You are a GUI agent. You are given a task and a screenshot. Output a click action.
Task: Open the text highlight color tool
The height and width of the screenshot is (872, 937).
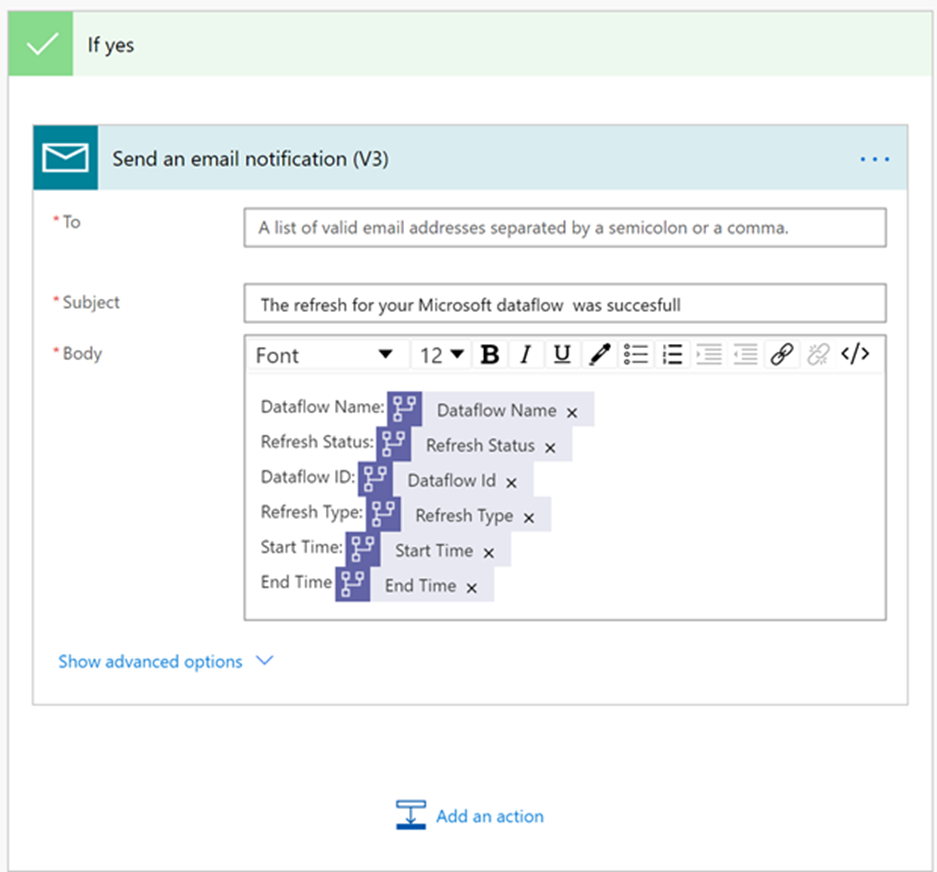coord(598,354)
